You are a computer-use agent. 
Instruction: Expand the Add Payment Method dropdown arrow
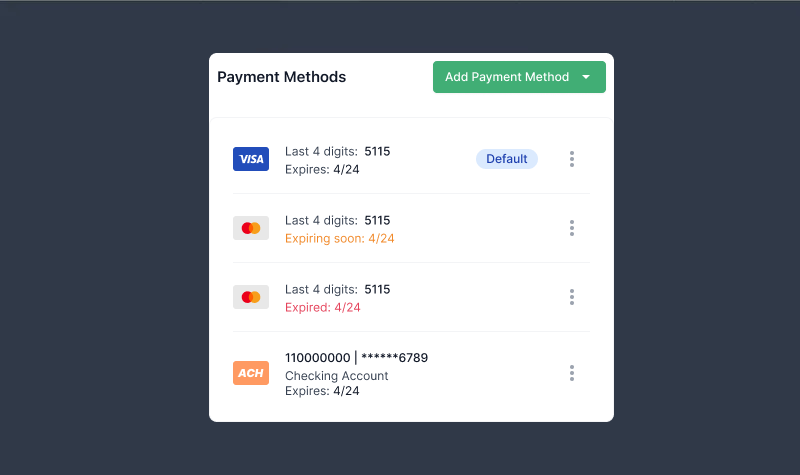pyautogui.click(x=586, y=77)
